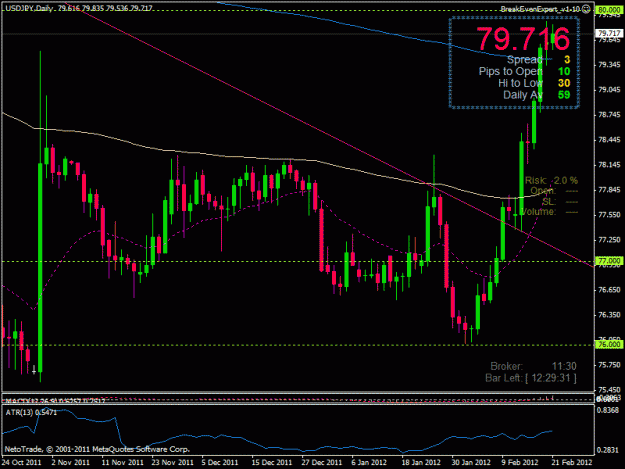The width and height of the screenshot is (625, 469).
Task: Click the 11 Nov 2011 date label
Action: 122,462
